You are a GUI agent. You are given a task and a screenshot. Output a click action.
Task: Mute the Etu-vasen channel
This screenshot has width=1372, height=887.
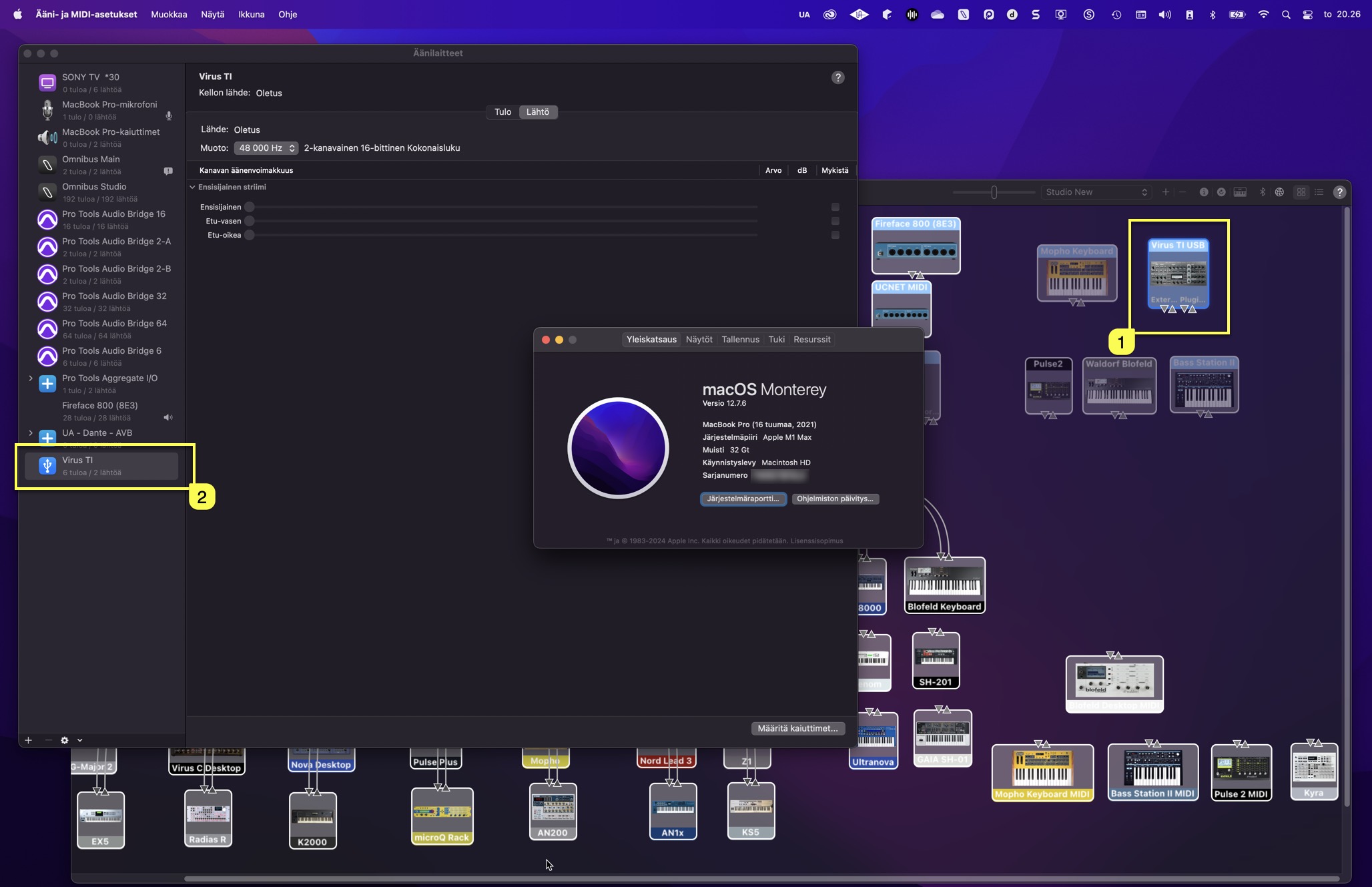[x=835, y=221]
